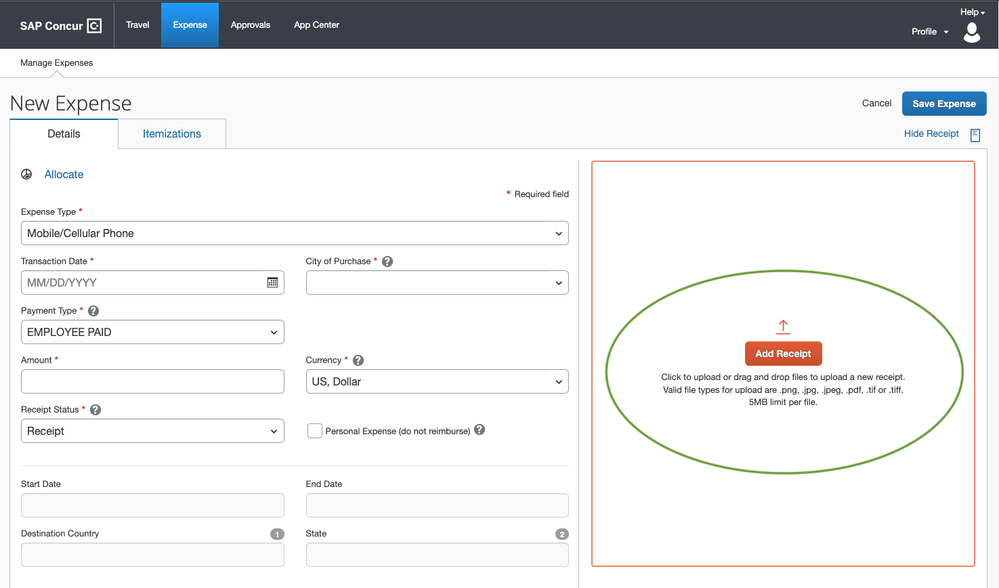This screenshot has width=999, height=588.
Task: Open the City of Purchase dropdown
Action: [x=437, y=283]
